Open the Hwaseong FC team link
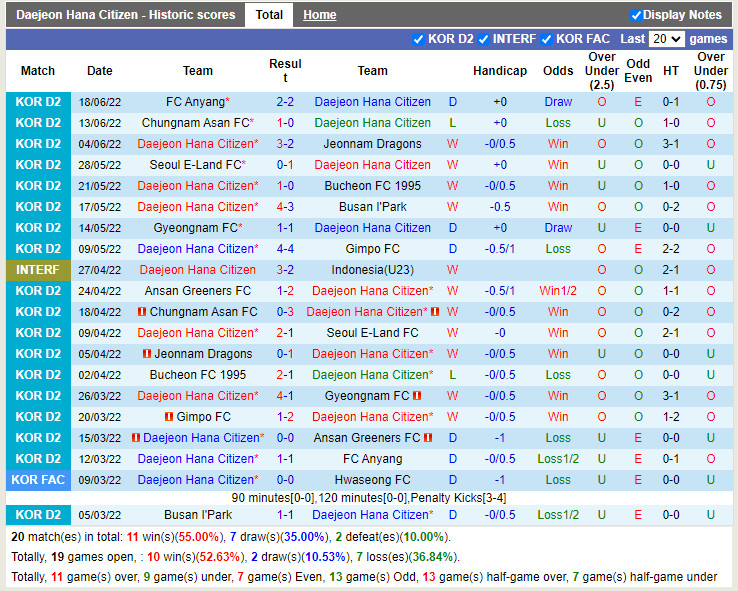738x591 pixels. (372, 480)
